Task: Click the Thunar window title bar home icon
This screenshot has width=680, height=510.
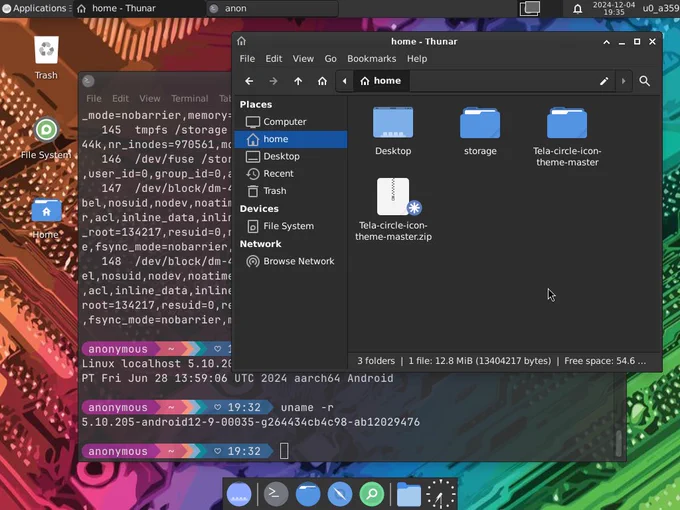Action: 242,41
